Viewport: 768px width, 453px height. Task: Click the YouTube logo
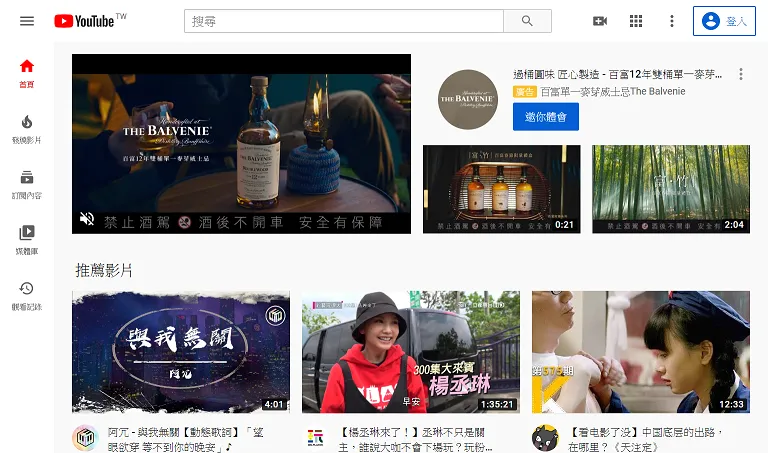point(90,21)
